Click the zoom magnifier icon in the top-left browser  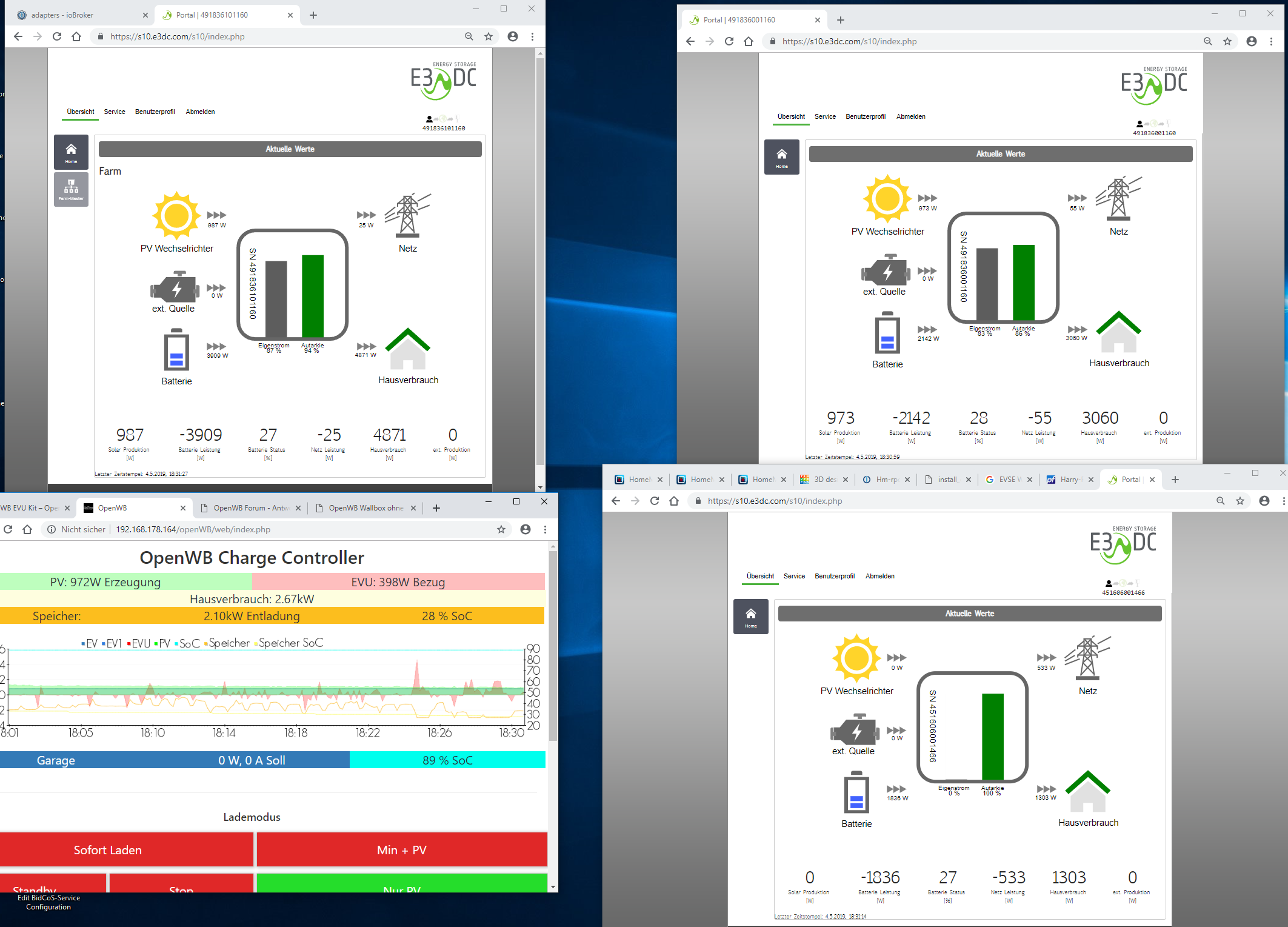[x=469, y=36]
